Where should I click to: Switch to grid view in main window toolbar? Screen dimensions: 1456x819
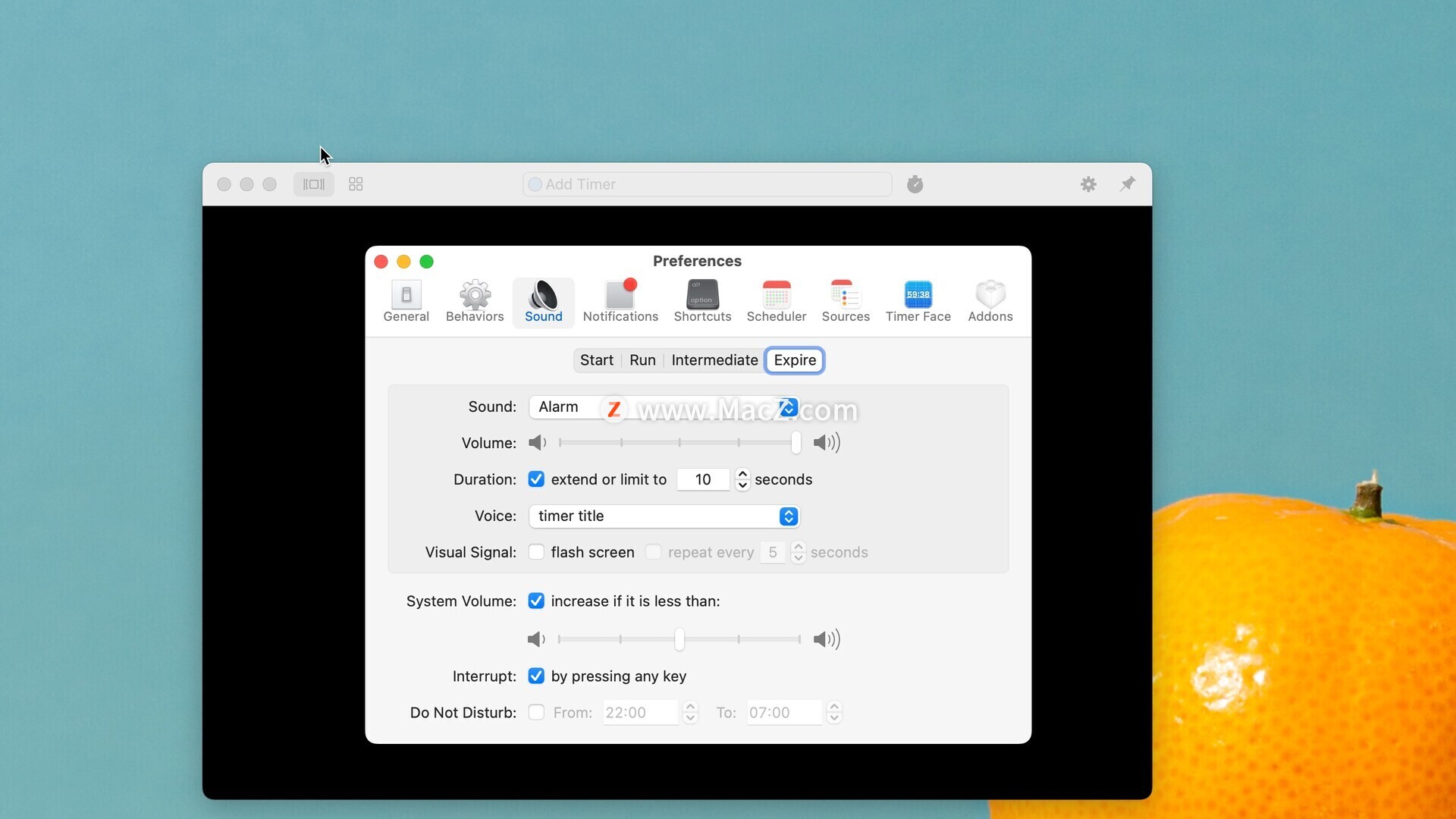(x=356, y=184)
